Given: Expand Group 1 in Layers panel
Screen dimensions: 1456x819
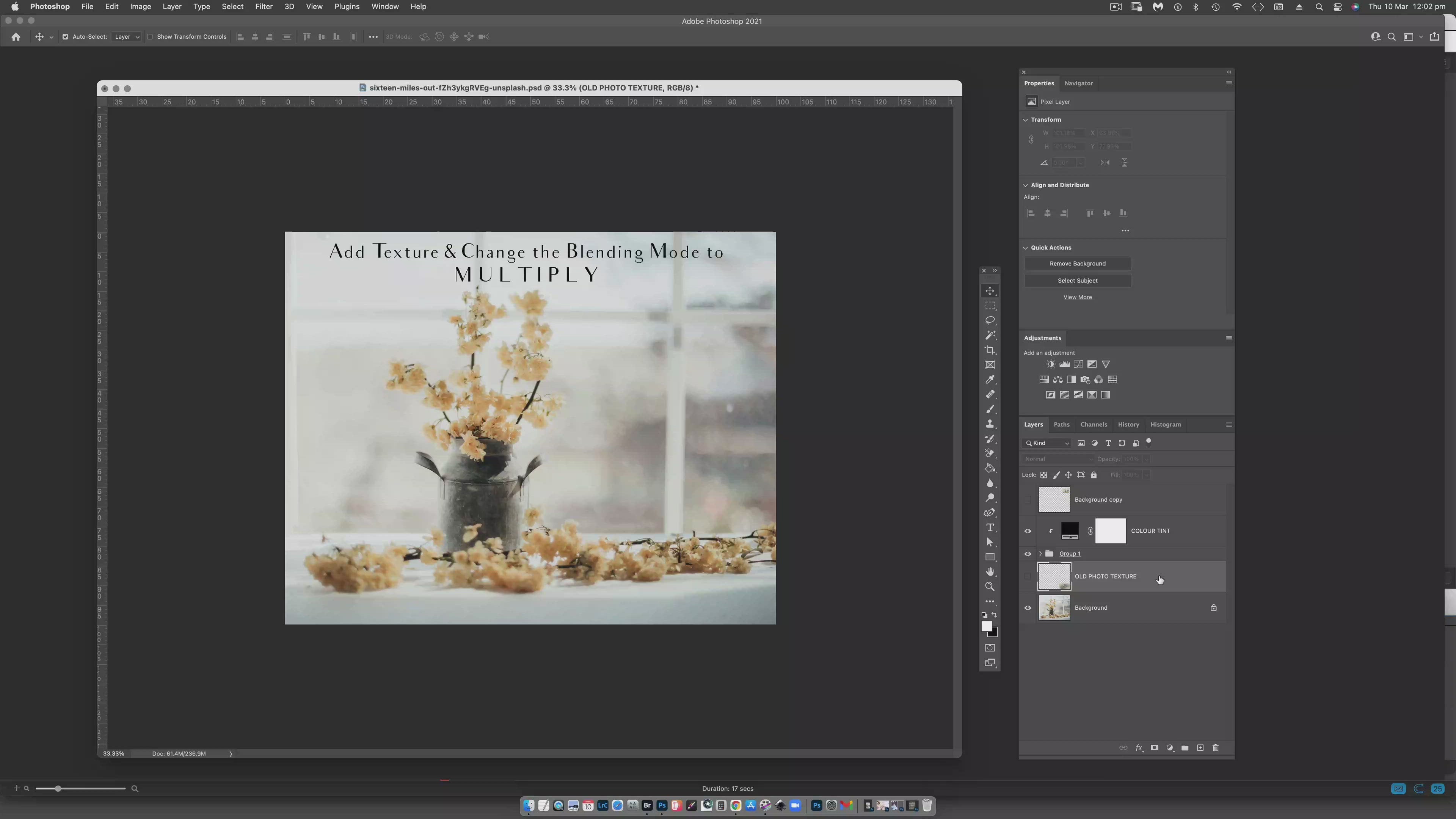Looking at the screenshot, I should (1040, 554).
